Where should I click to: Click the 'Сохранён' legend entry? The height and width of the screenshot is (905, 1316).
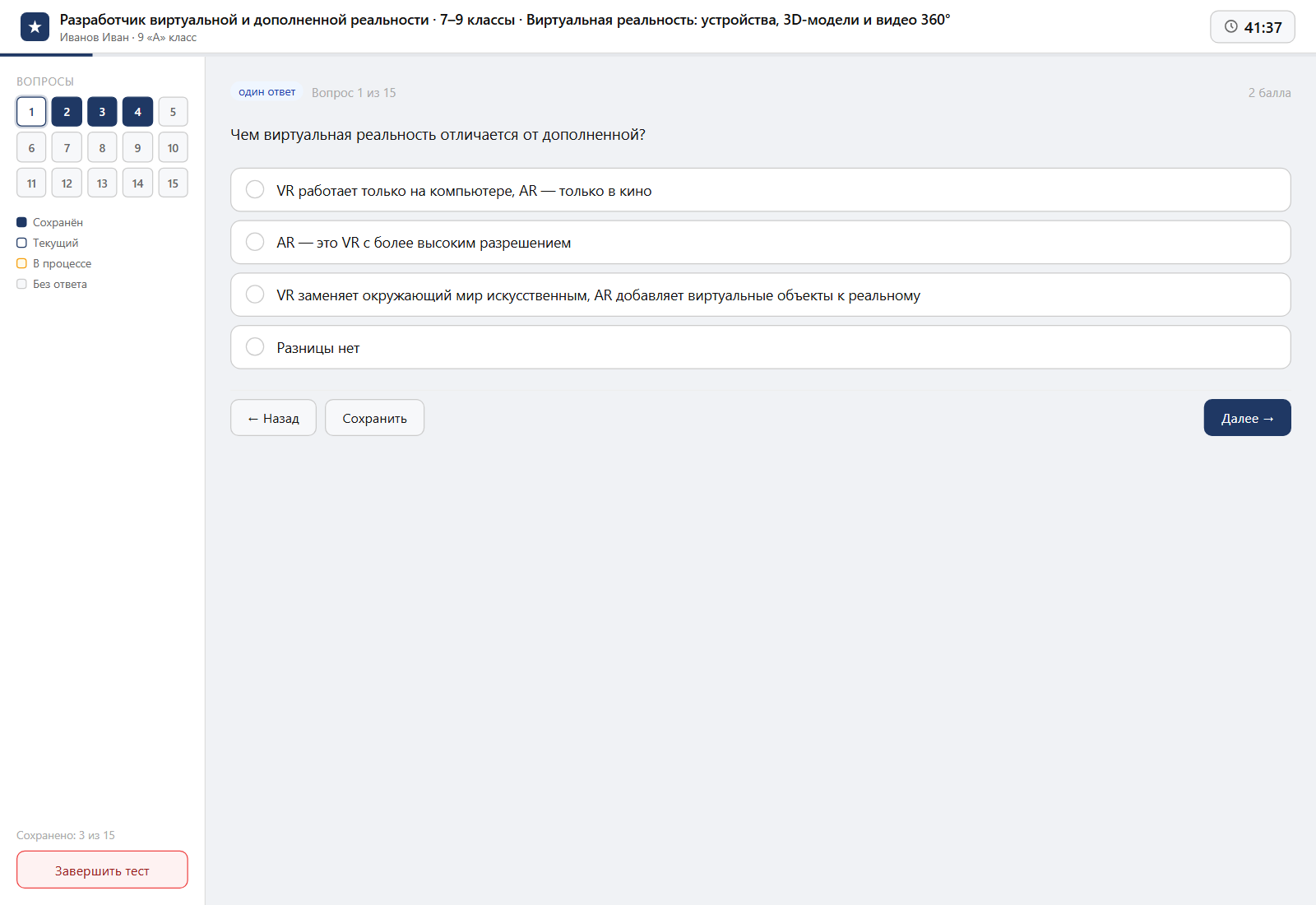(x=49, y=222)
